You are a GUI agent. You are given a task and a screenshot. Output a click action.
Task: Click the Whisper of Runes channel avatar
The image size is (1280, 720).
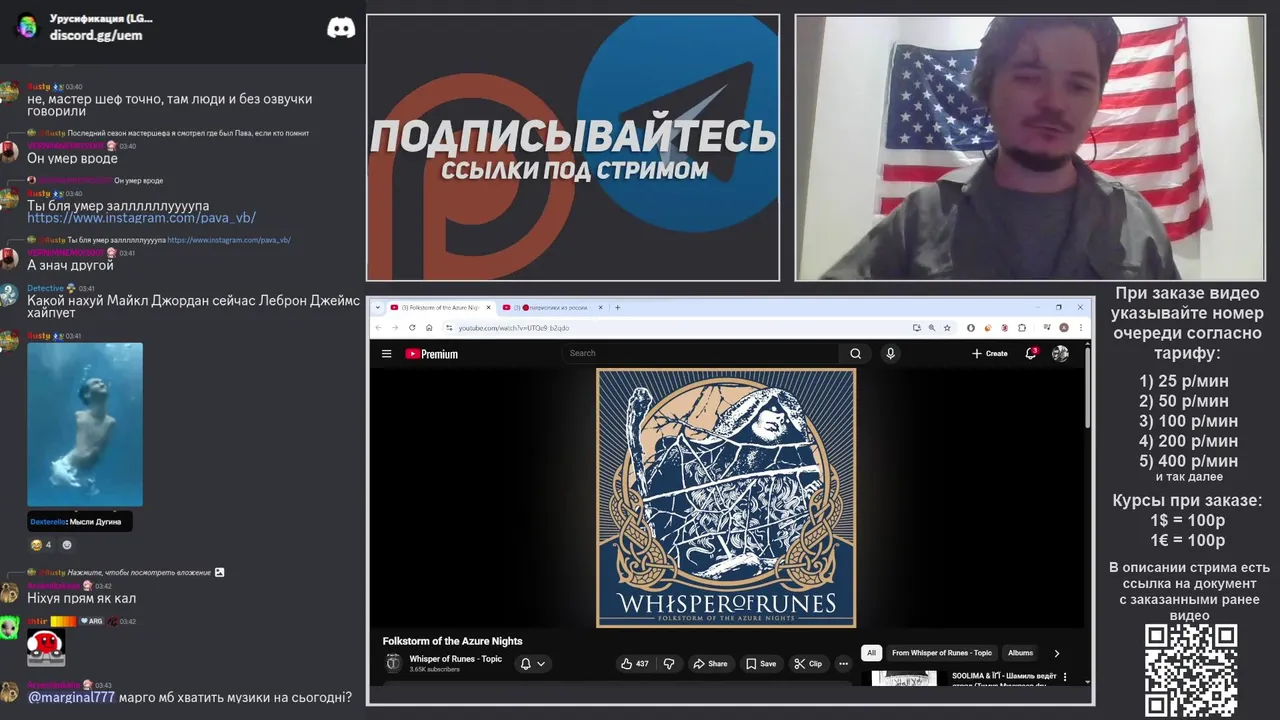point(393,663)
